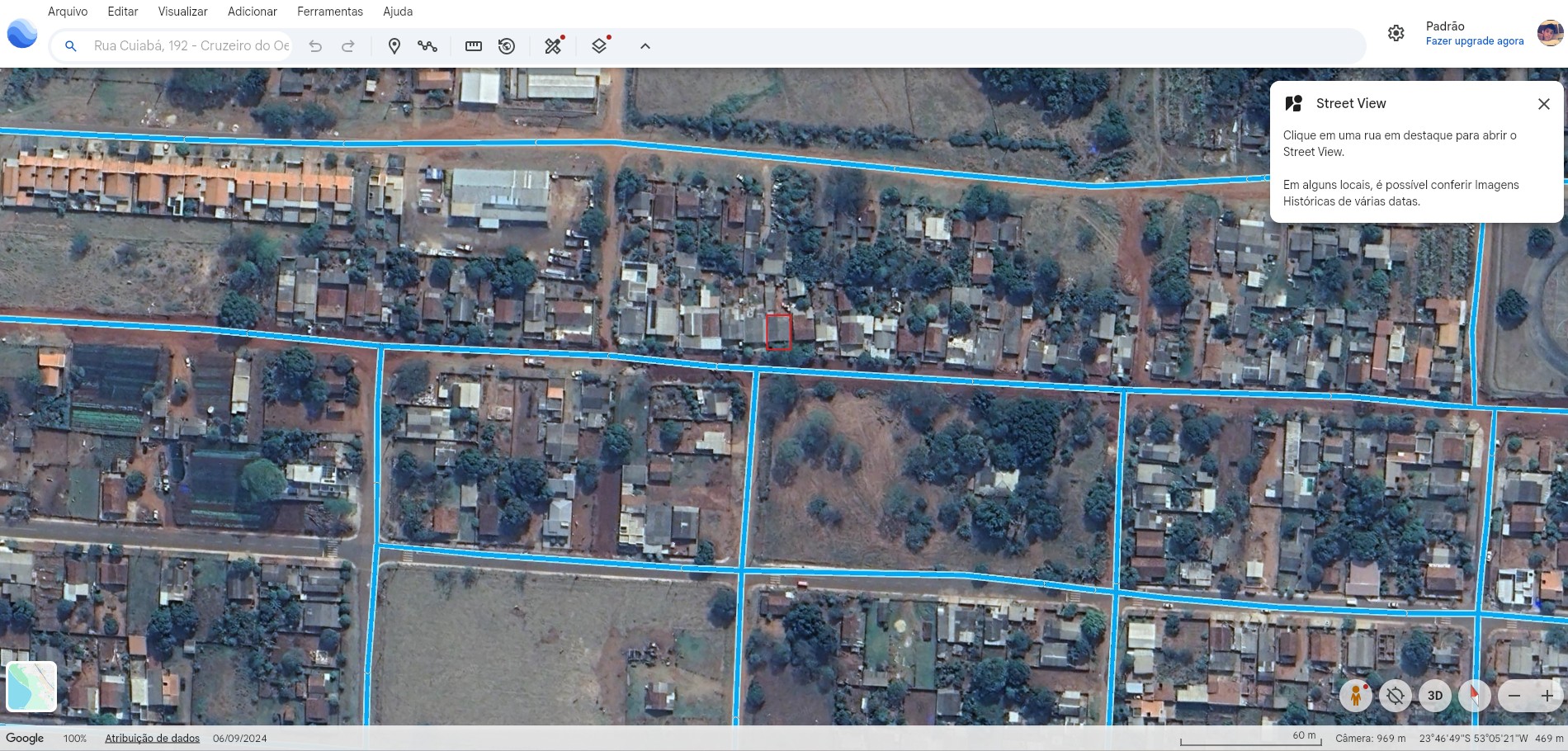Zoom in with the plus button
This screenshot has width=1568, height=751.
click(x=1547, y=696)
